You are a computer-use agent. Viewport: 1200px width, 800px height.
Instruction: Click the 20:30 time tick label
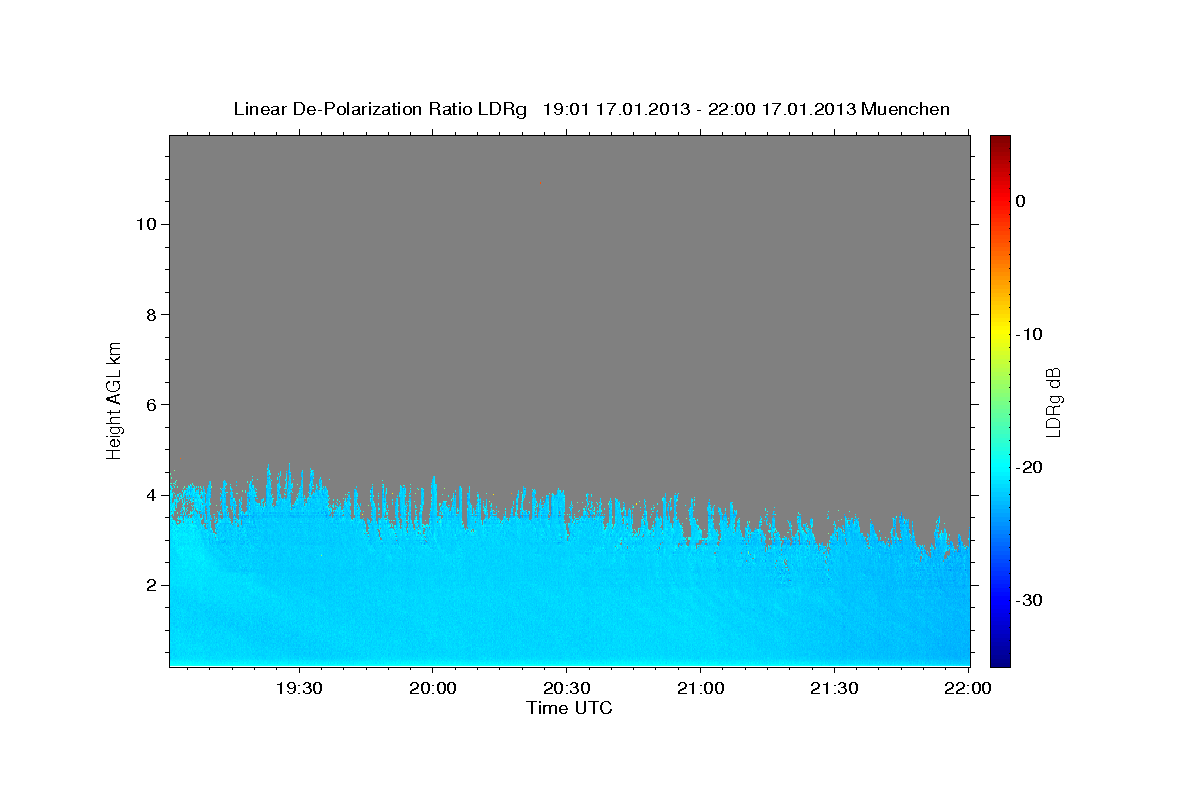point(566,688)
